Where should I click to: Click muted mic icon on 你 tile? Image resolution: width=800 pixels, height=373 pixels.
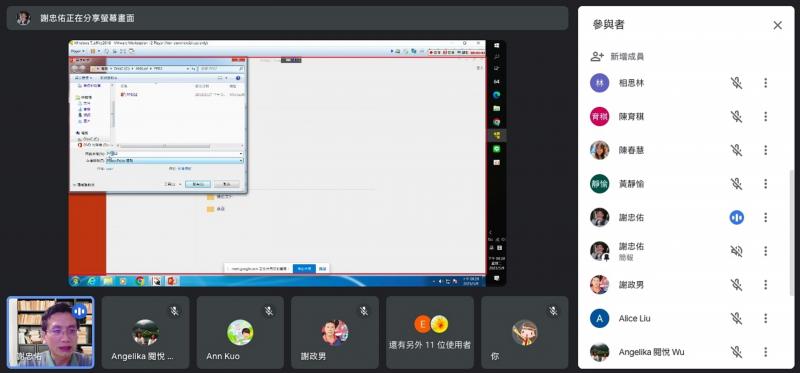click(x=553, y=310)
